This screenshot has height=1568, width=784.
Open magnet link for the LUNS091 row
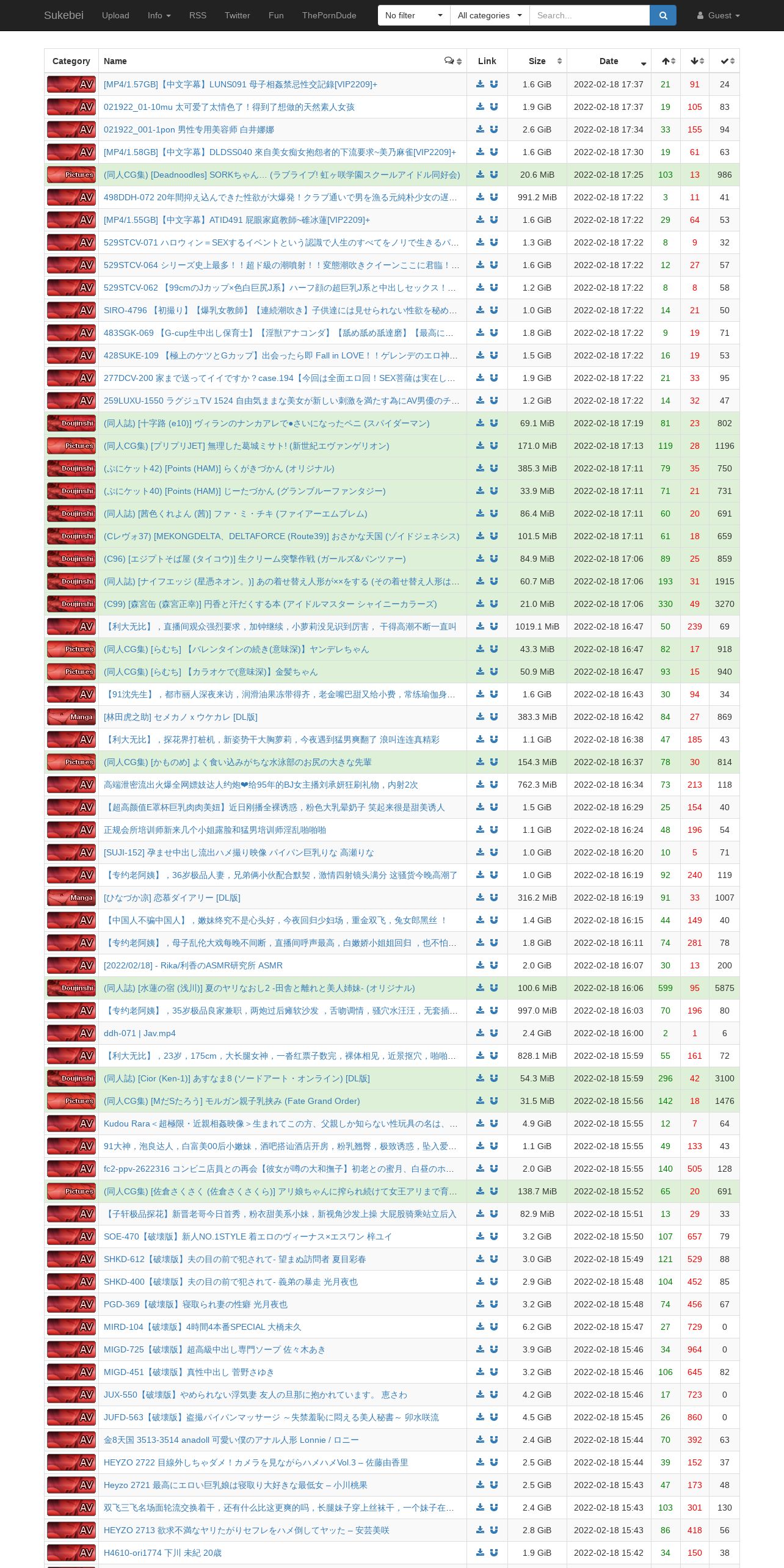(494, 84)
